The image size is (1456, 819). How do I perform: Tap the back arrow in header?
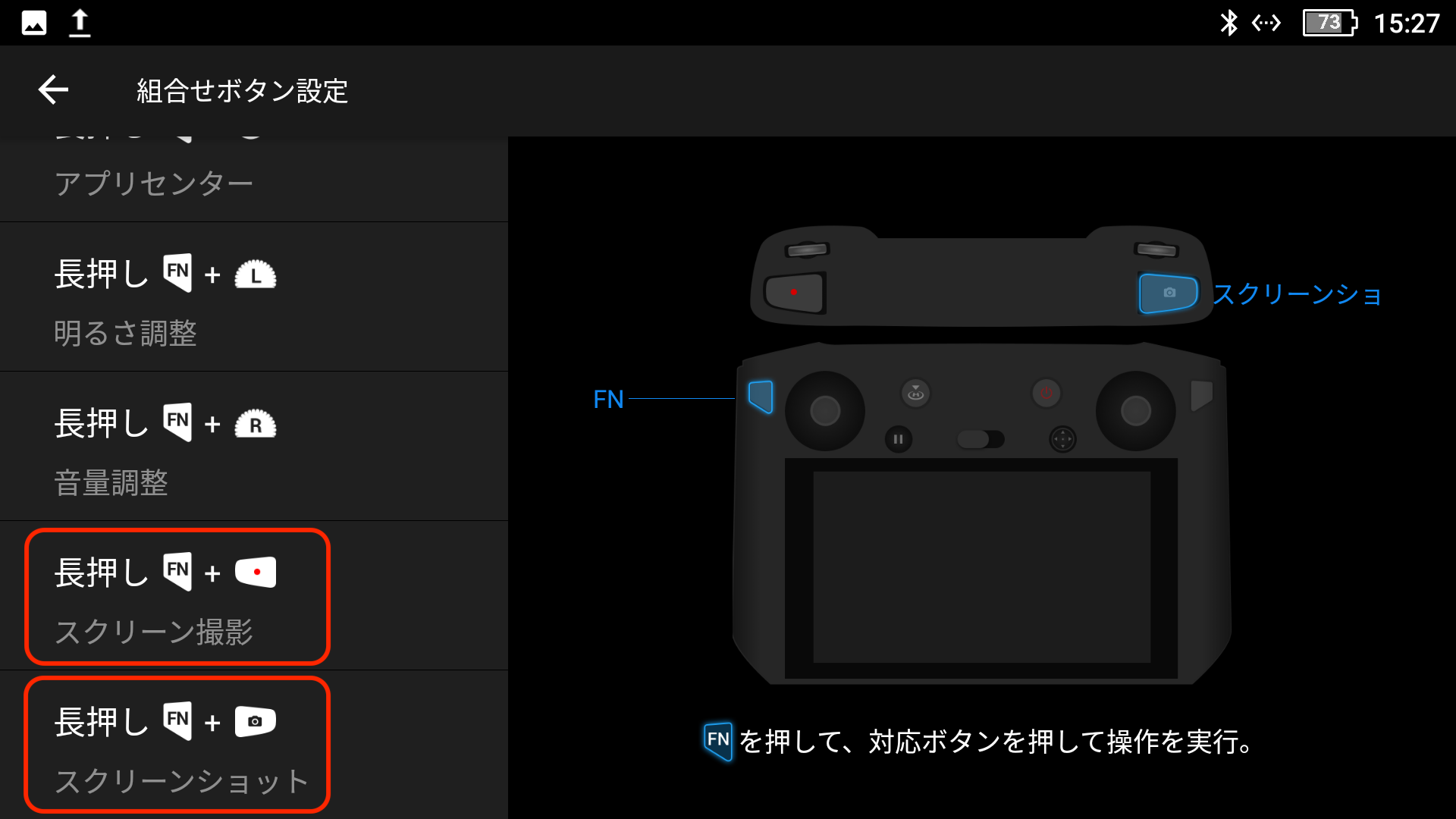53,90
